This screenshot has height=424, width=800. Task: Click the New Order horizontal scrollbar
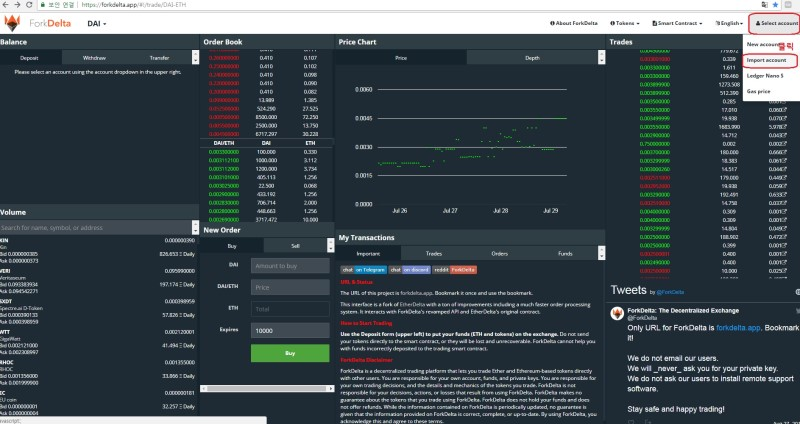pyautogui.click(x=267, y=389)
